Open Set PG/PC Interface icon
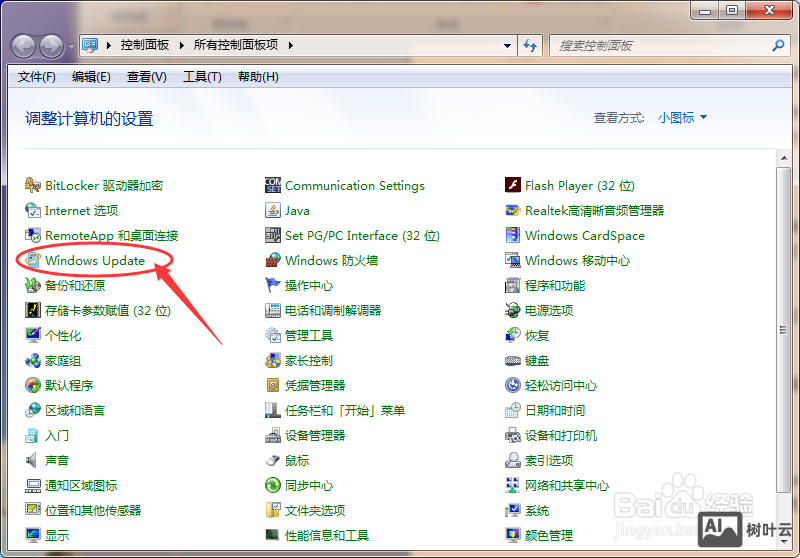This screenshot has width=800, height=558. 273,235
